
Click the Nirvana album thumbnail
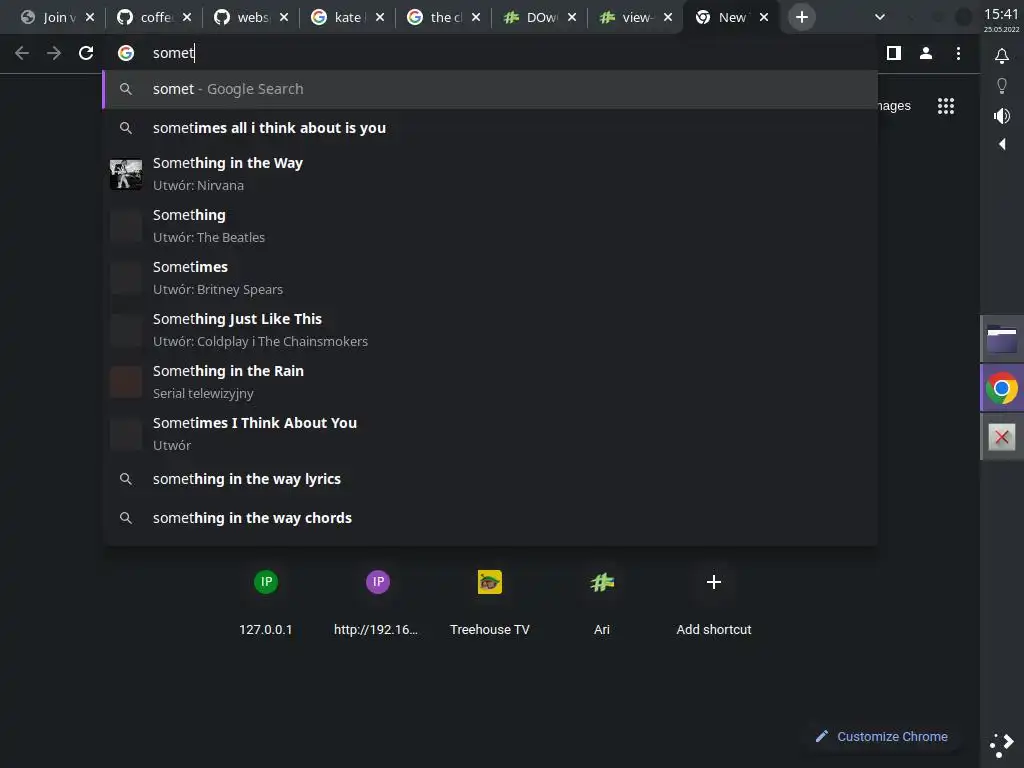(126, 174)
